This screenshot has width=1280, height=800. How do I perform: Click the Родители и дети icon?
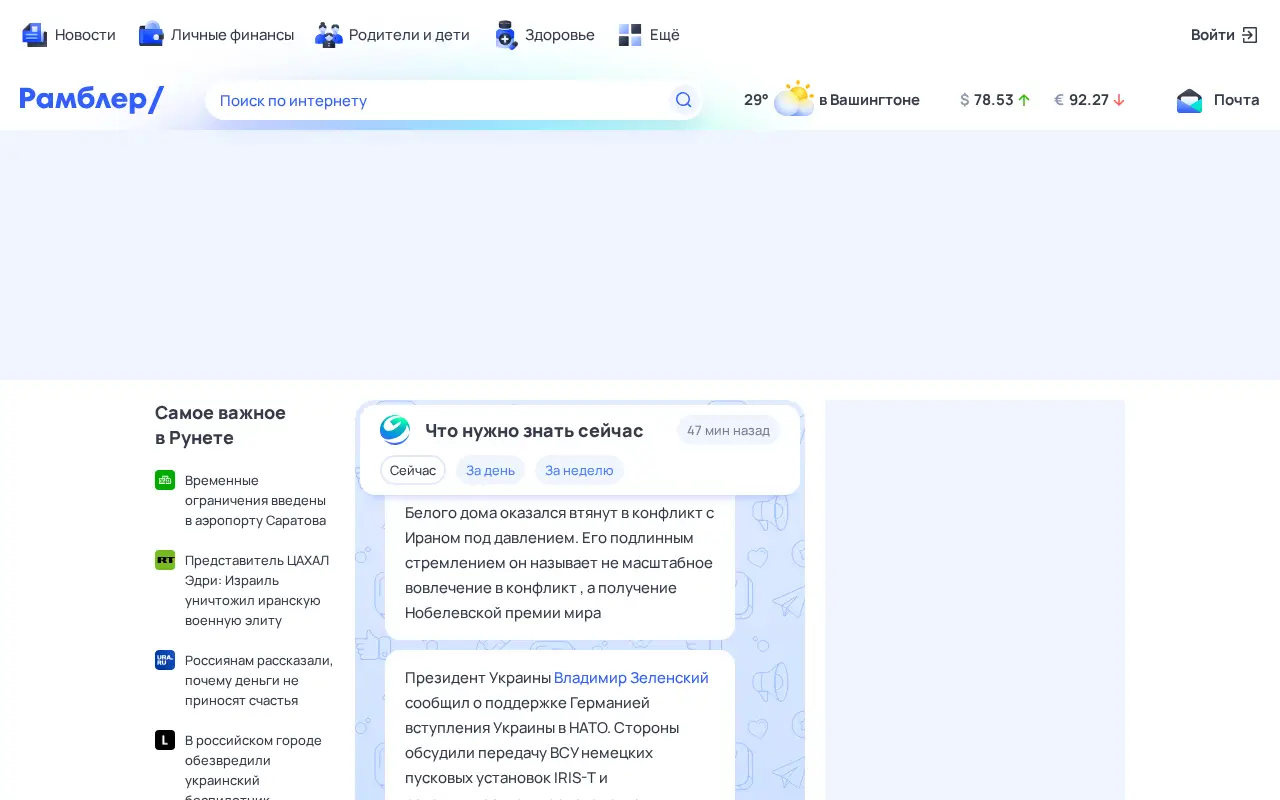click(329, 35)
